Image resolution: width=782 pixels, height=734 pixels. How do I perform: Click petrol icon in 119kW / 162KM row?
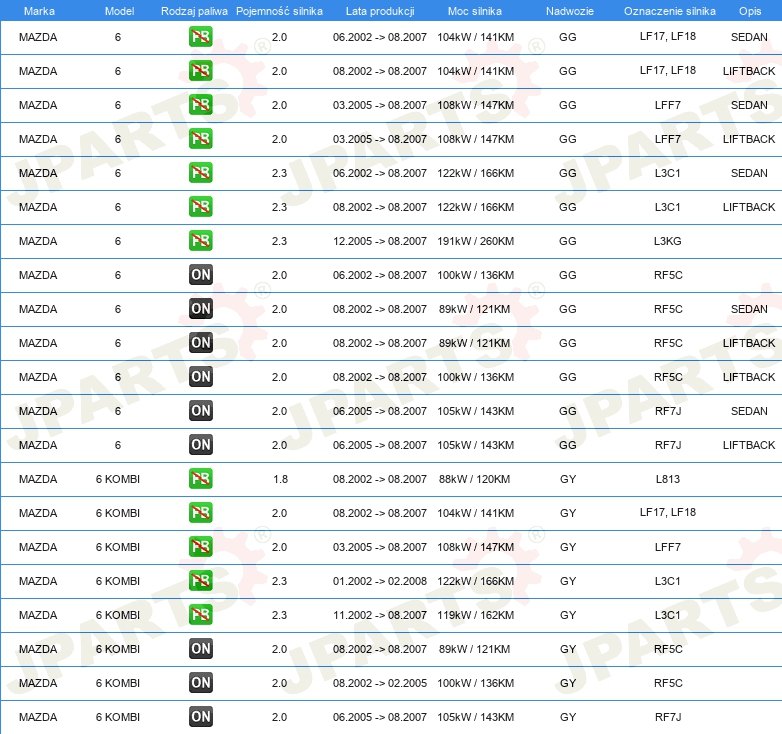200,614
